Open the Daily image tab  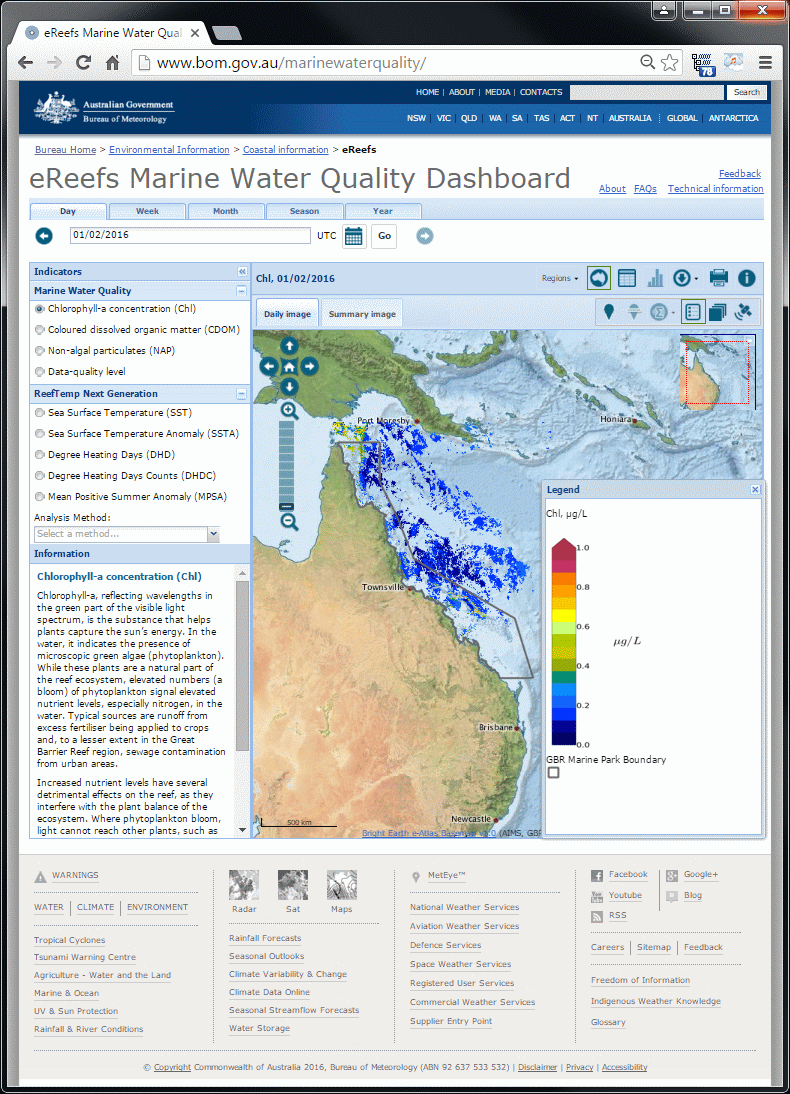point(288,313)
